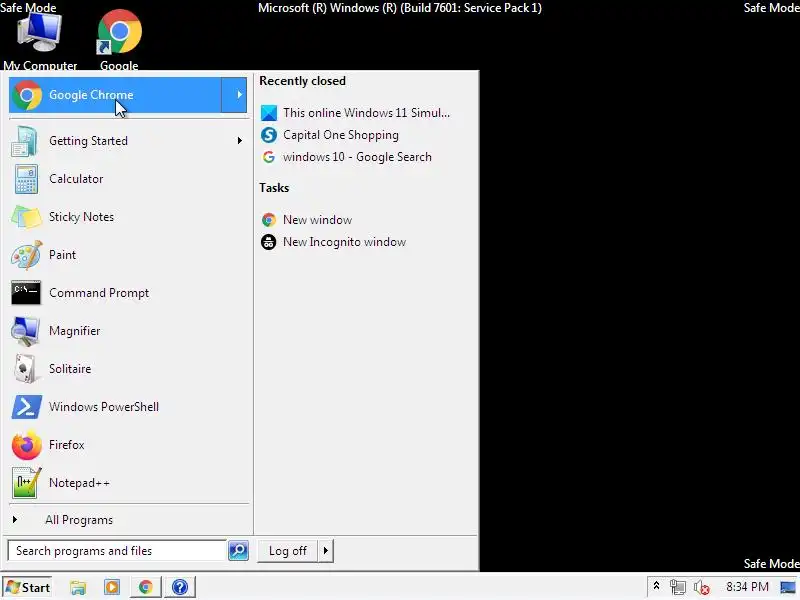Click the Sticky Notes icon
Viewport: 800px width, 600px height.
point(26,217)
